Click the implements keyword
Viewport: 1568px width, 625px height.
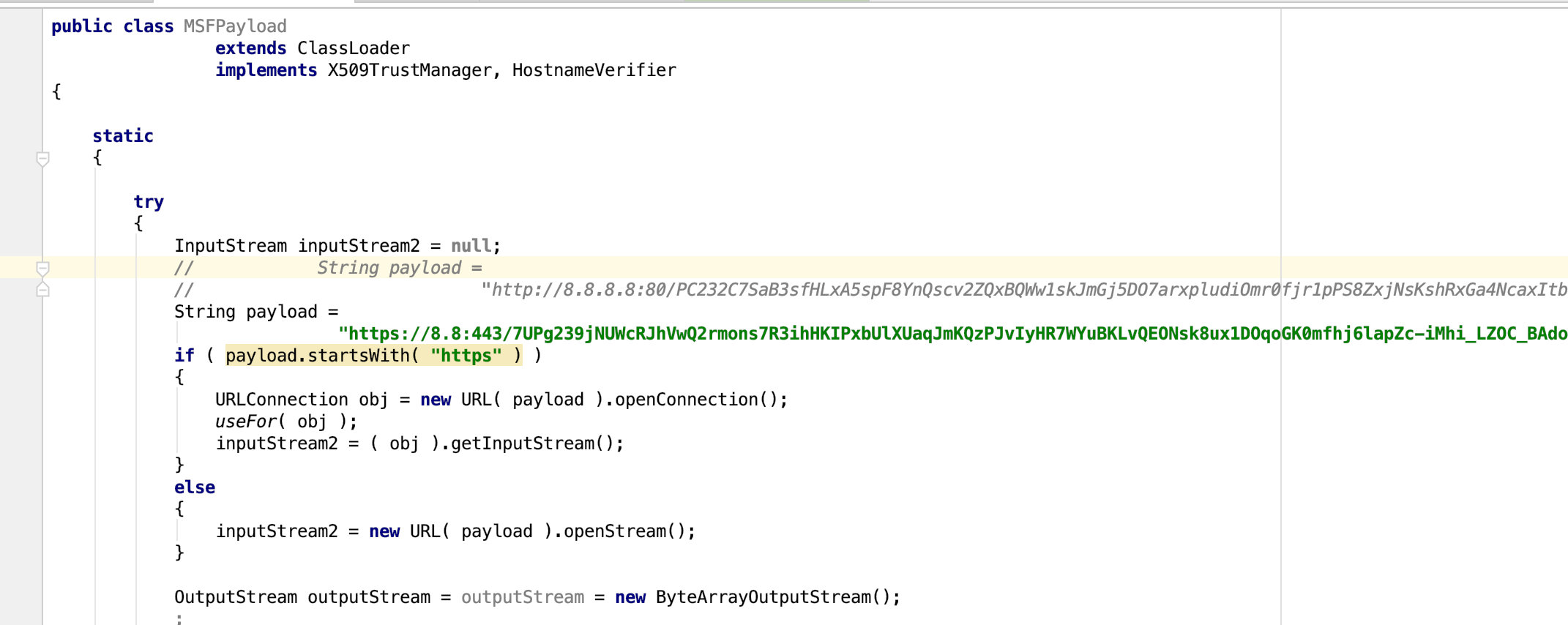(266, 70)
